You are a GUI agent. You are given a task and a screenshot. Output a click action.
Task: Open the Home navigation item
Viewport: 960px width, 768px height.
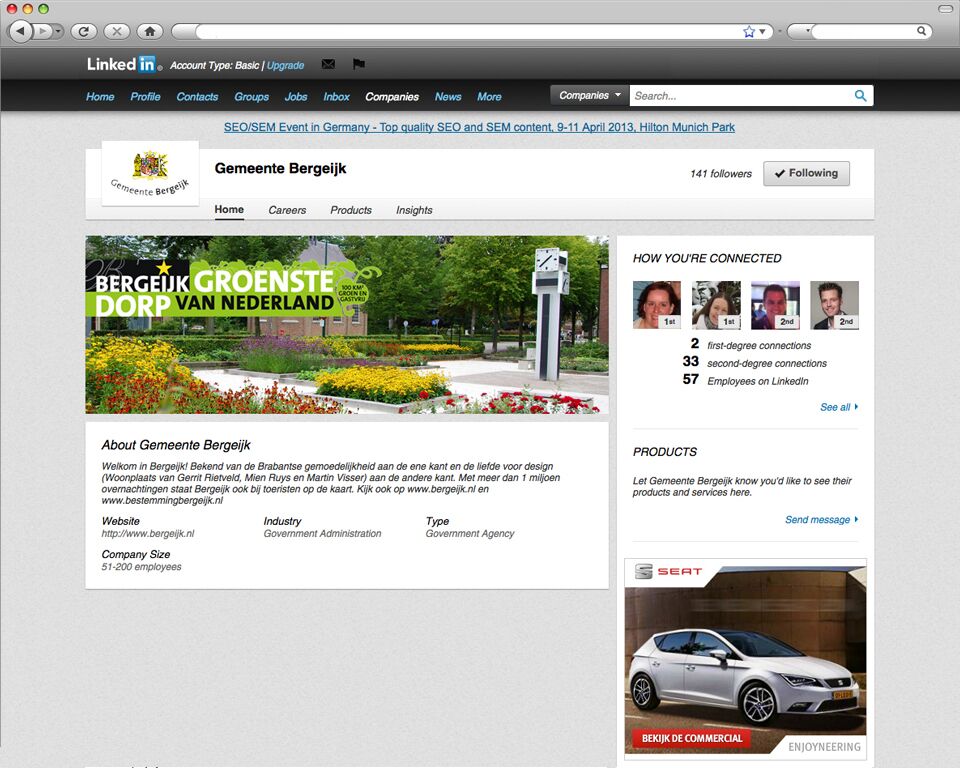pos(100,97)
